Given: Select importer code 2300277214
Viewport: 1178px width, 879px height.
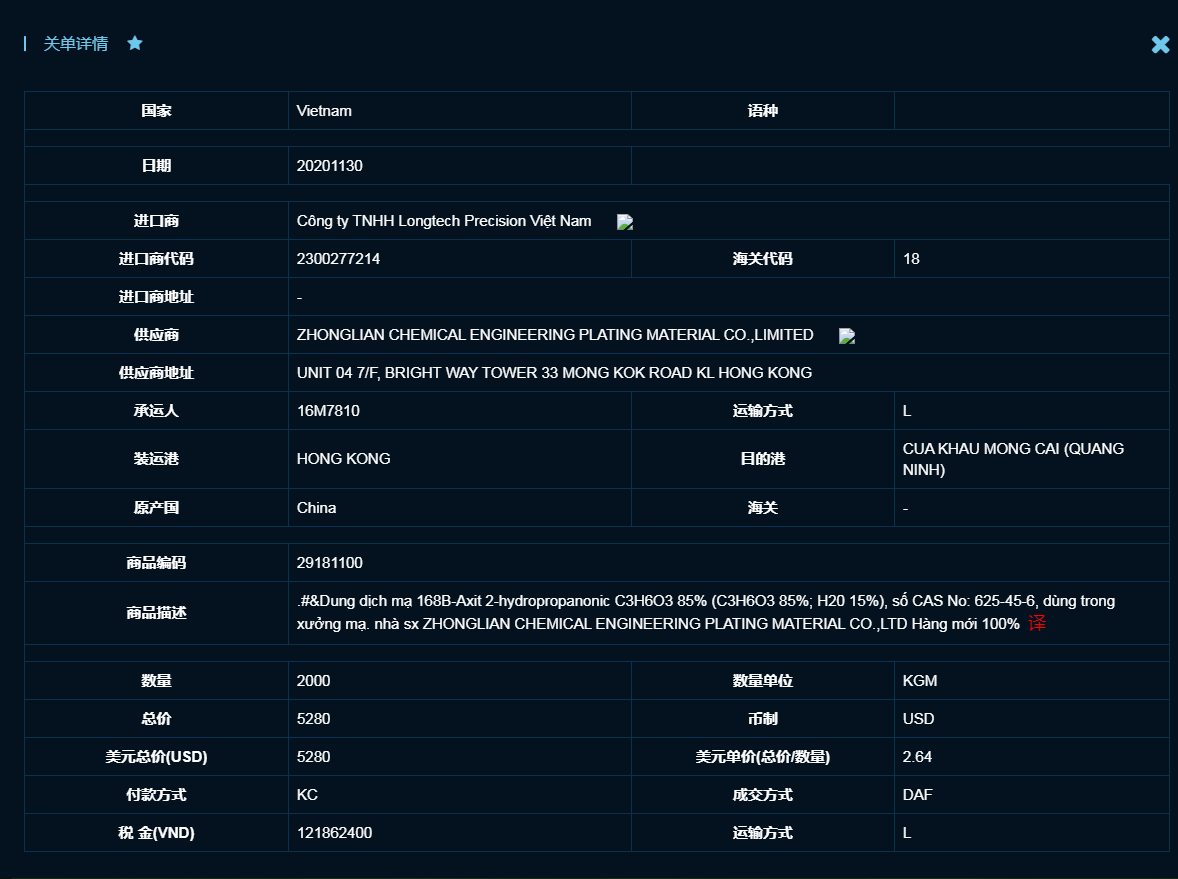Looking at the screenshot, I should [338, 258].
